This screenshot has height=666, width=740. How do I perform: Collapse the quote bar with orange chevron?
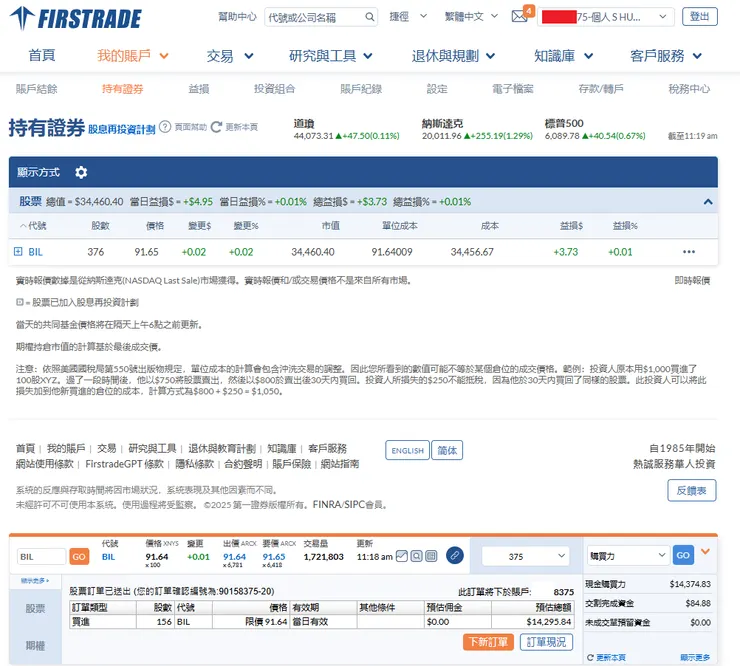(705, 551)
